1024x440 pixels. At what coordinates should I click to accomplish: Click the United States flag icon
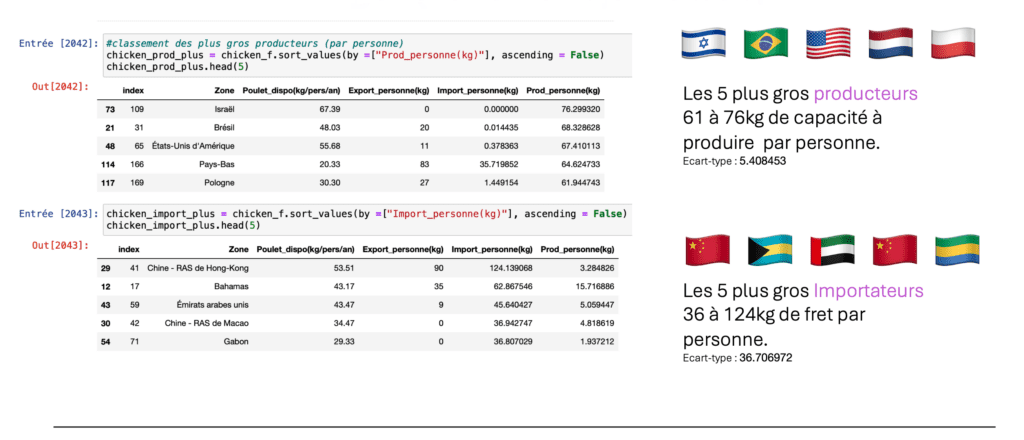(x=828, y=43)
